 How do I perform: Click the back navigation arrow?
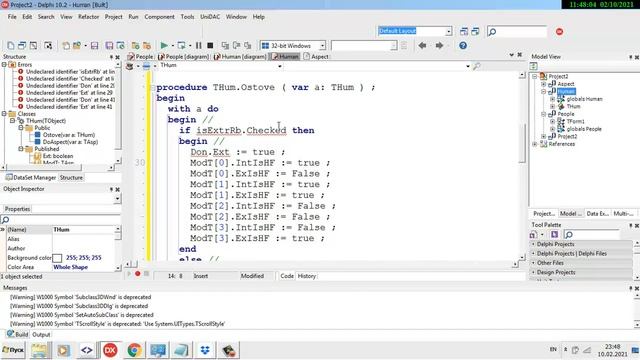422,45
